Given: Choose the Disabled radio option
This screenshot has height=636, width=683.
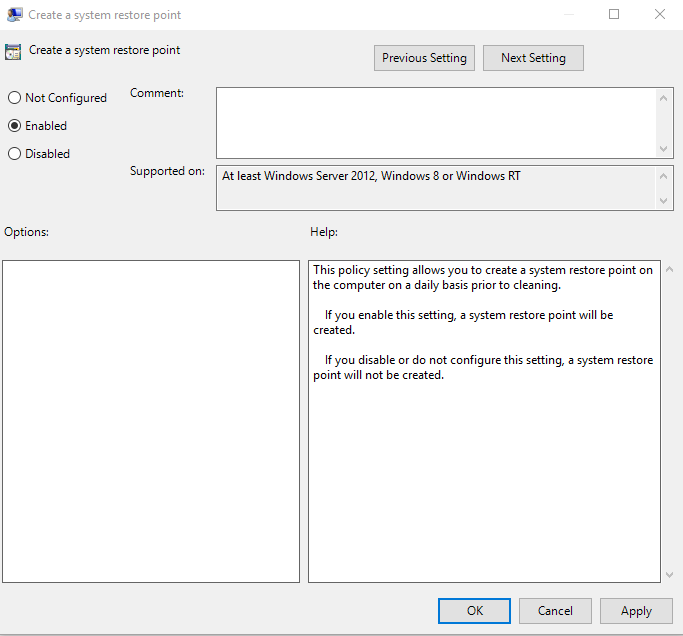Looking at the screenshot, I should point(14,154).
